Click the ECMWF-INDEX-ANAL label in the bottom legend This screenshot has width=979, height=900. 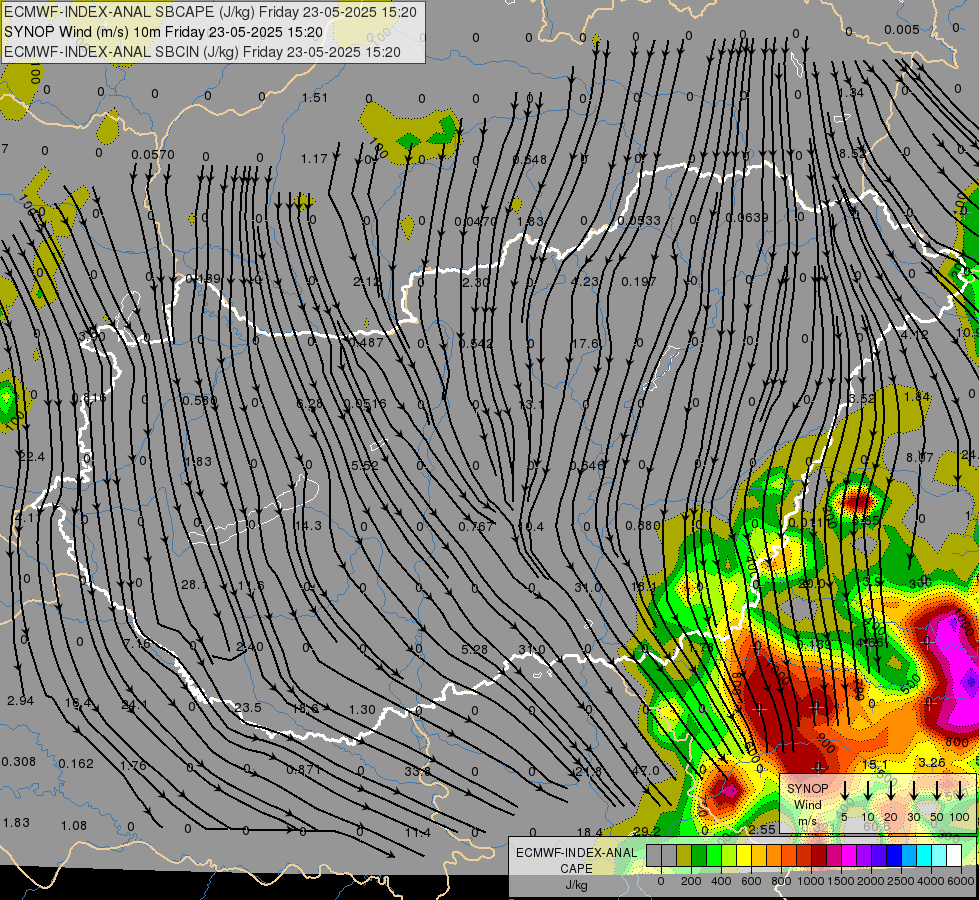click(576, 853)
